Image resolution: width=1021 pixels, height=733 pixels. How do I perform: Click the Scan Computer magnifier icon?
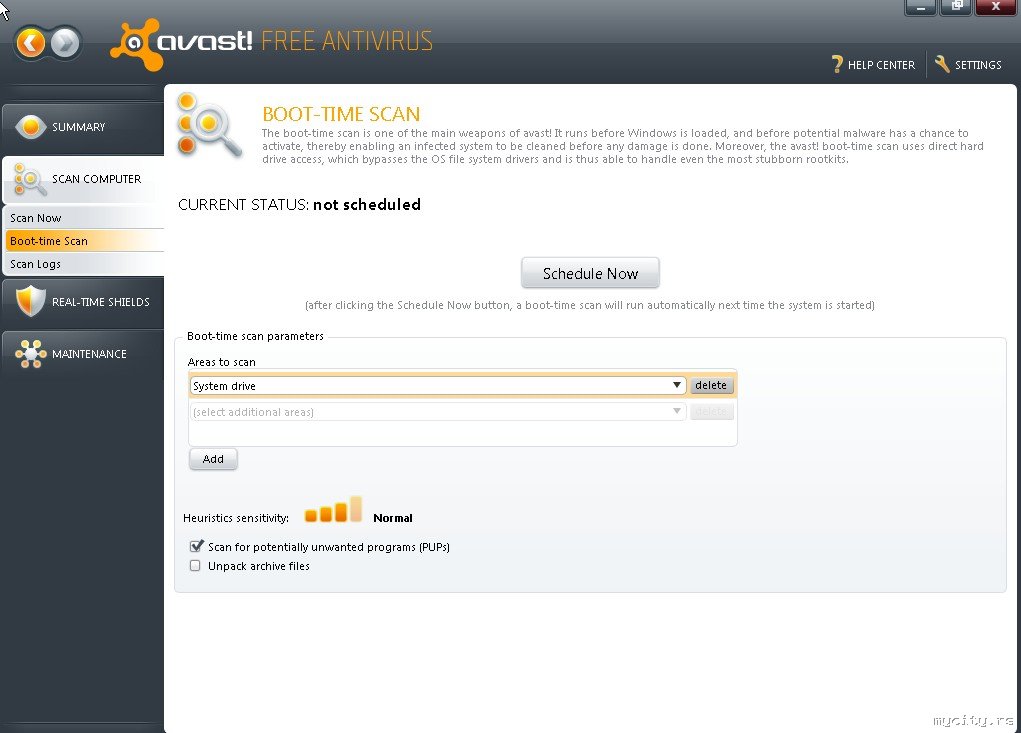click(x=29, y=180)
